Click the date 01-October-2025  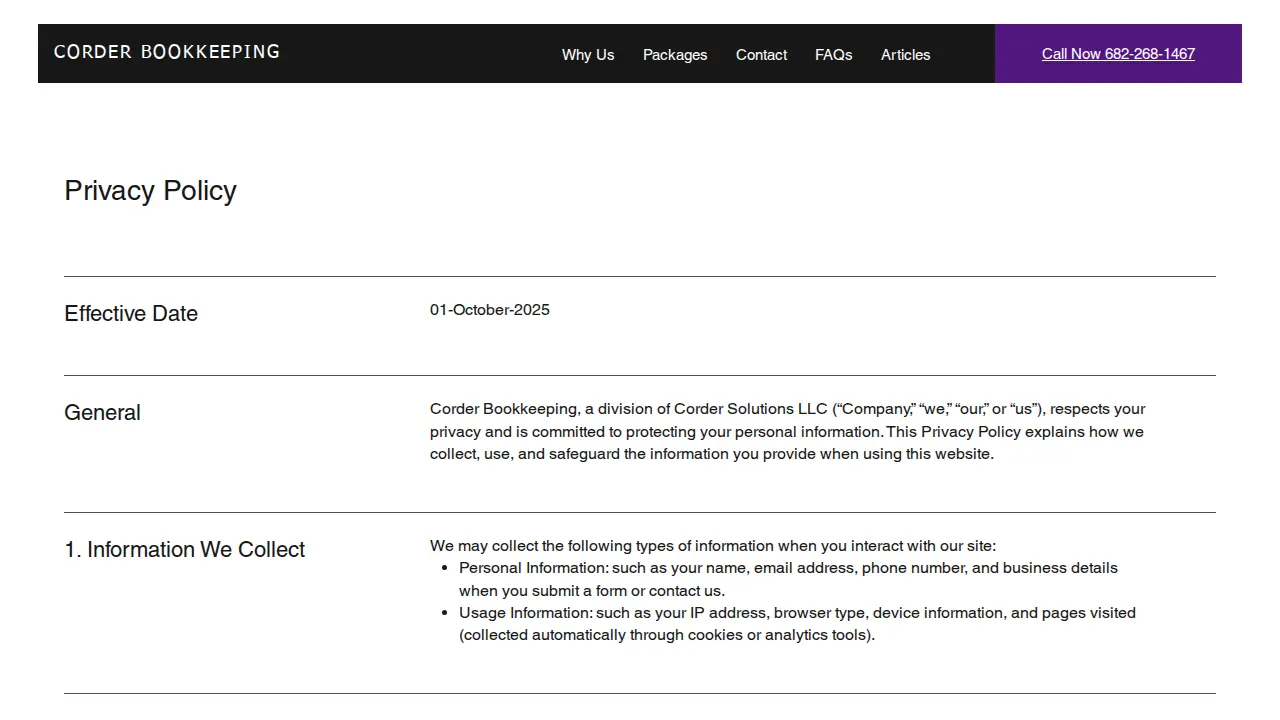click(x=490, y=310)
